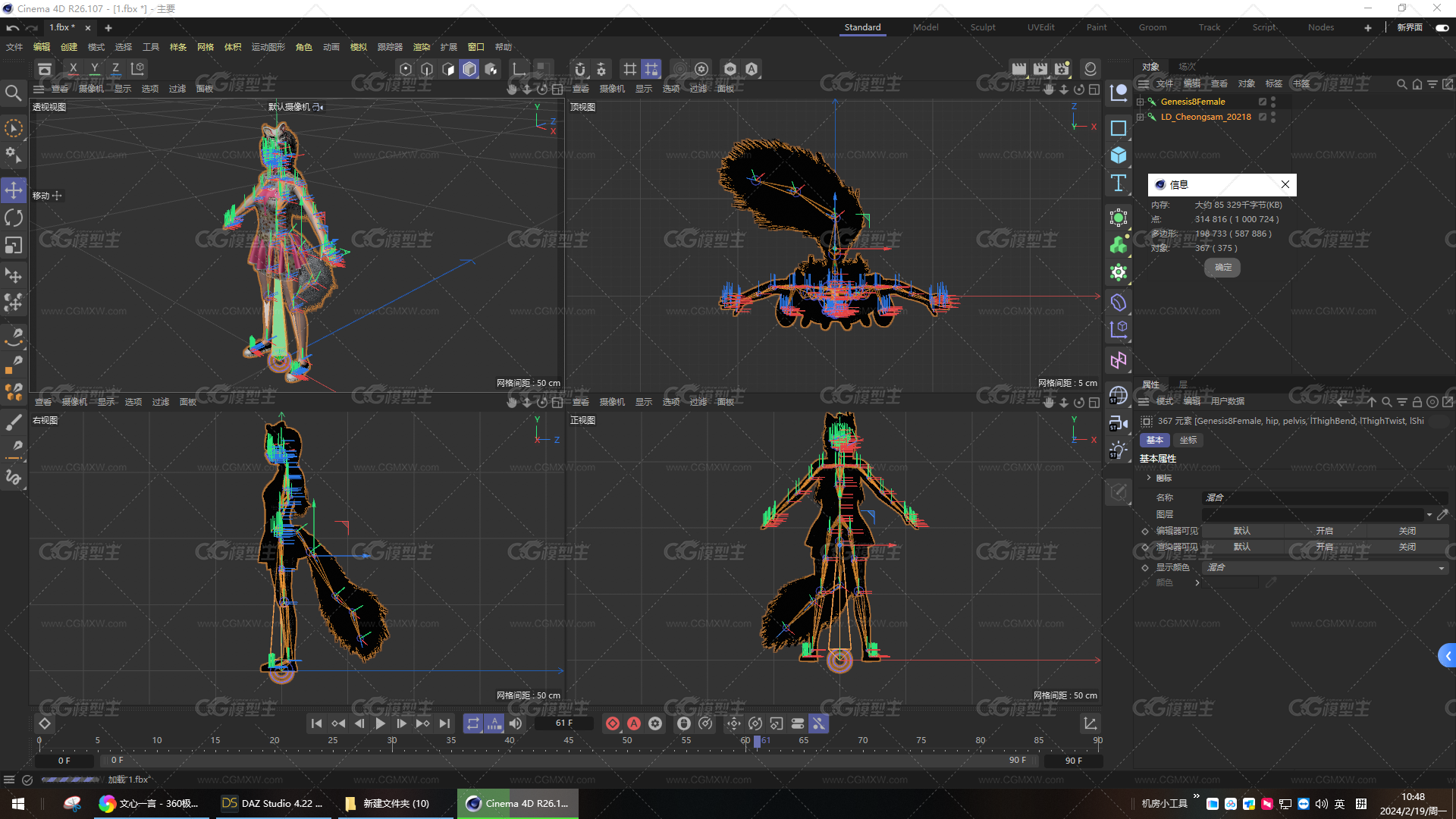Open the 显示颜色 dropdown
The image size is (1456, 819).
pyautogui.click(x=1325, y=567)
